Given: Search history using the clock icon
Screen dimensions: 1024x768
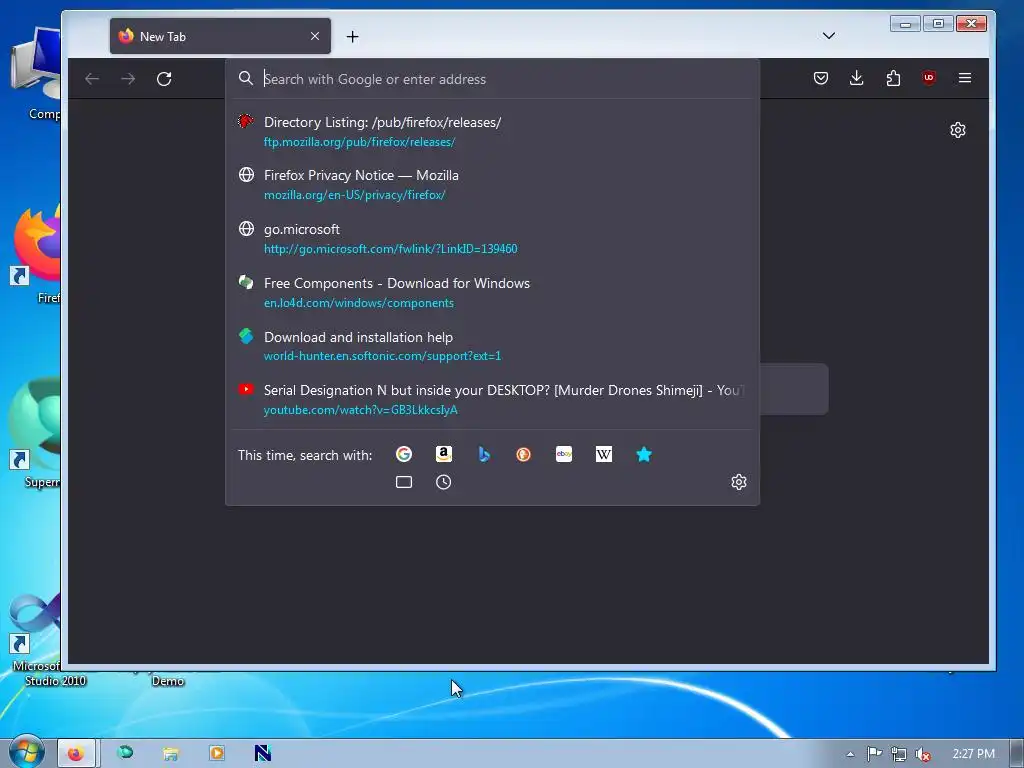Looking at the screenshot, I should (x=443, y=482).
